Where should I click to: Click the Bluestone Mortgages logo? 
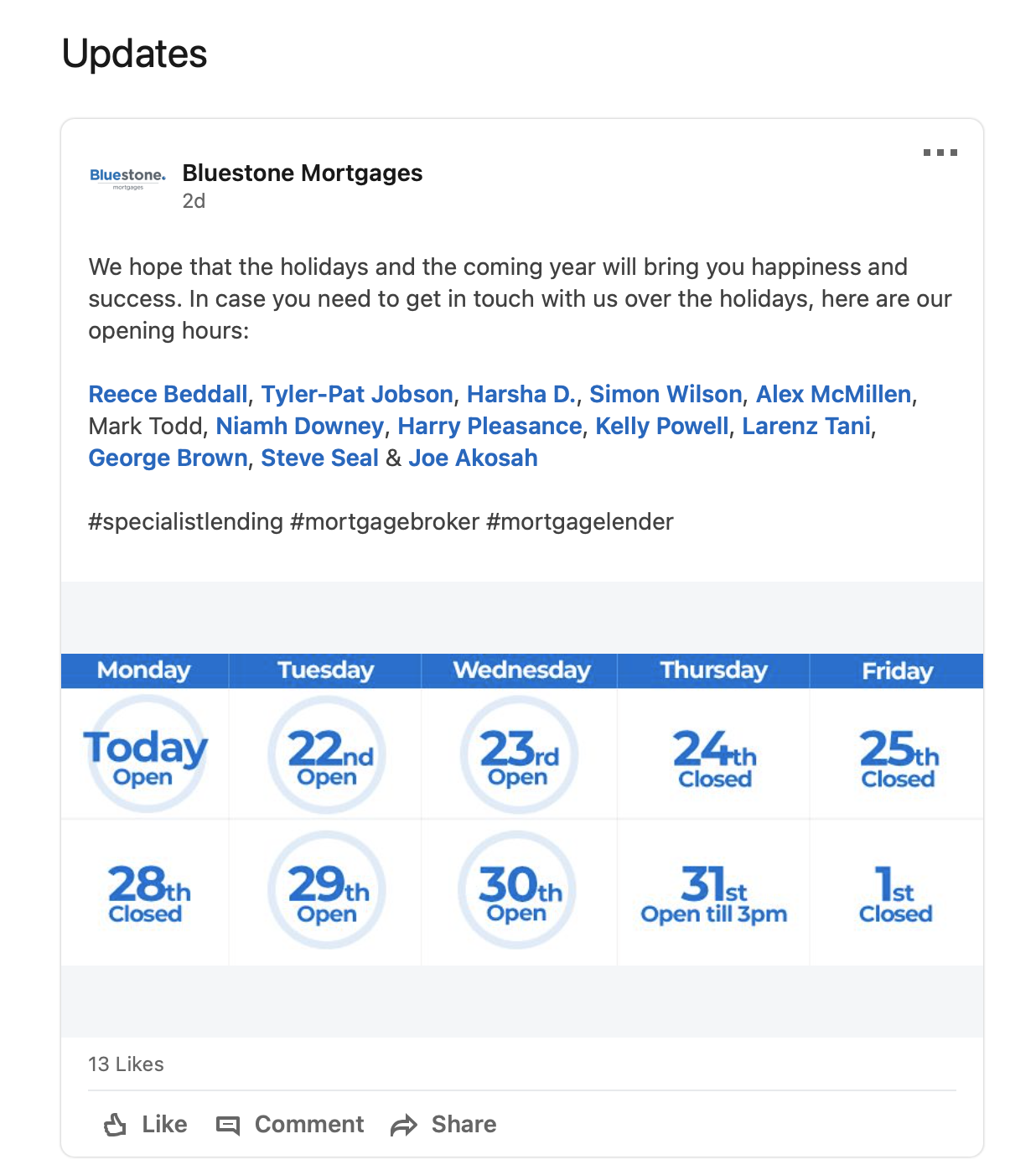[127, 178]
